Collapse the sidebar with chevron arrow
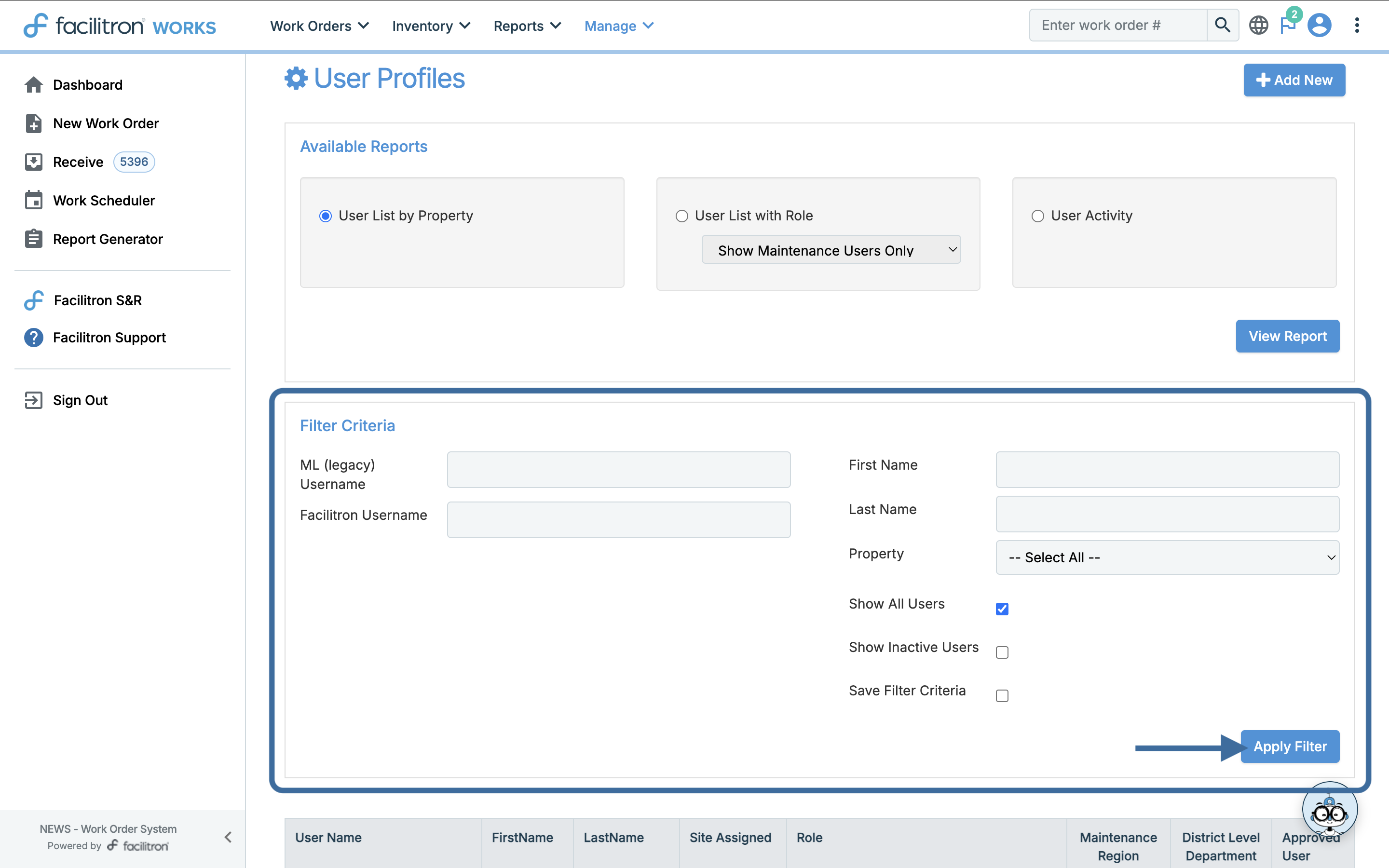Image resolution: width=1389 pixels, height=868 pixels. [228, 837]
